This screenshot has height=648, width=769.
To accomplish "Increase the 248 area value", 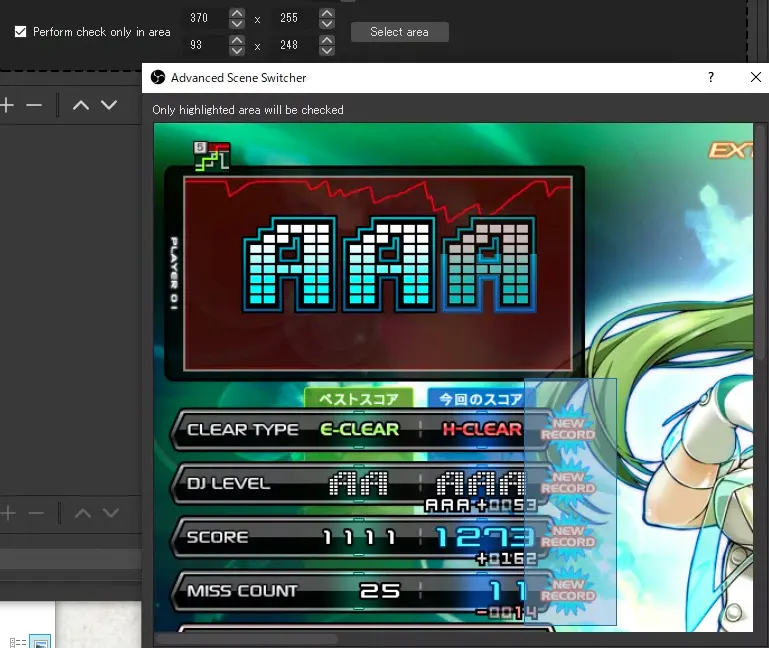I will [x=327, y=40].
